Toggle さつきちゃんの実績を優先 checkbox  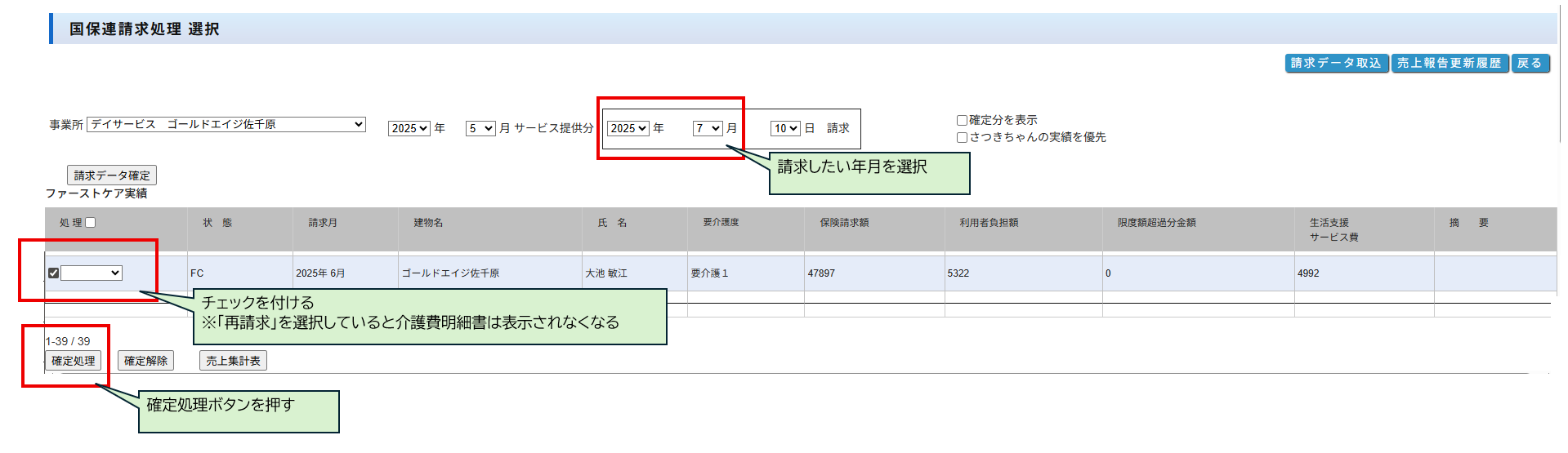pos(962,137)
